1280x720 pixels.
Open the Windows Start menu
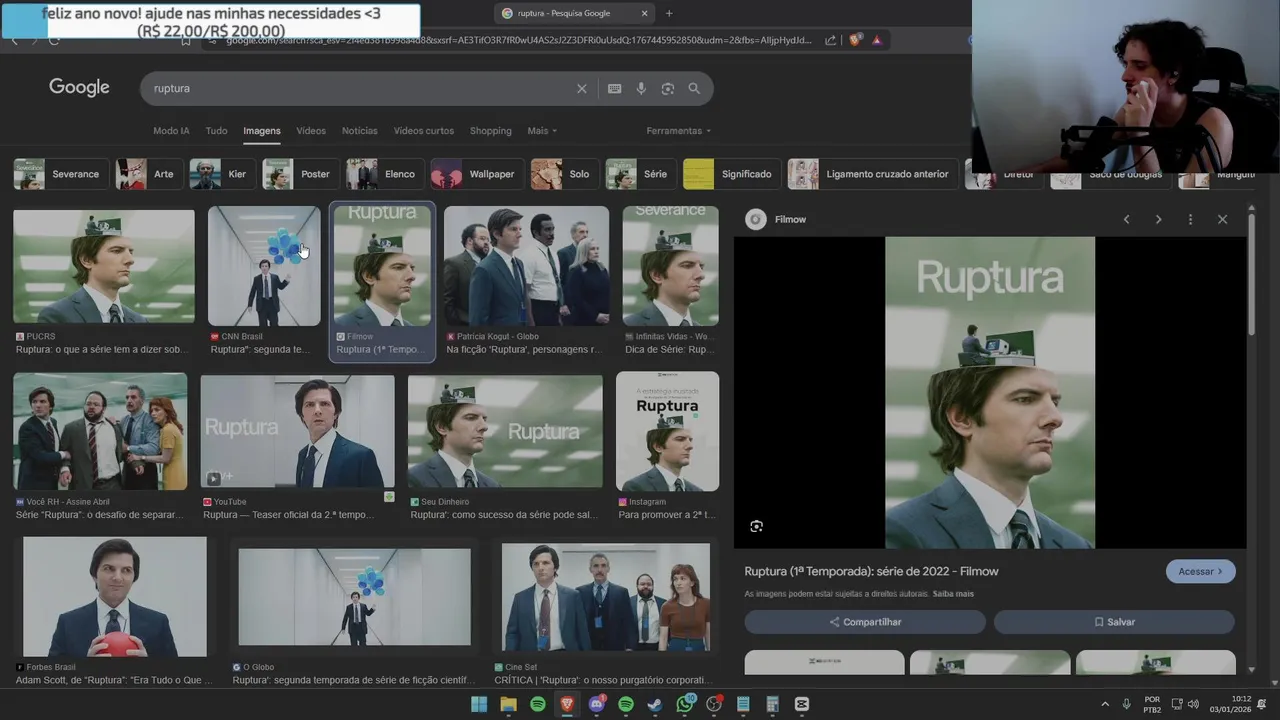[479, 704]
